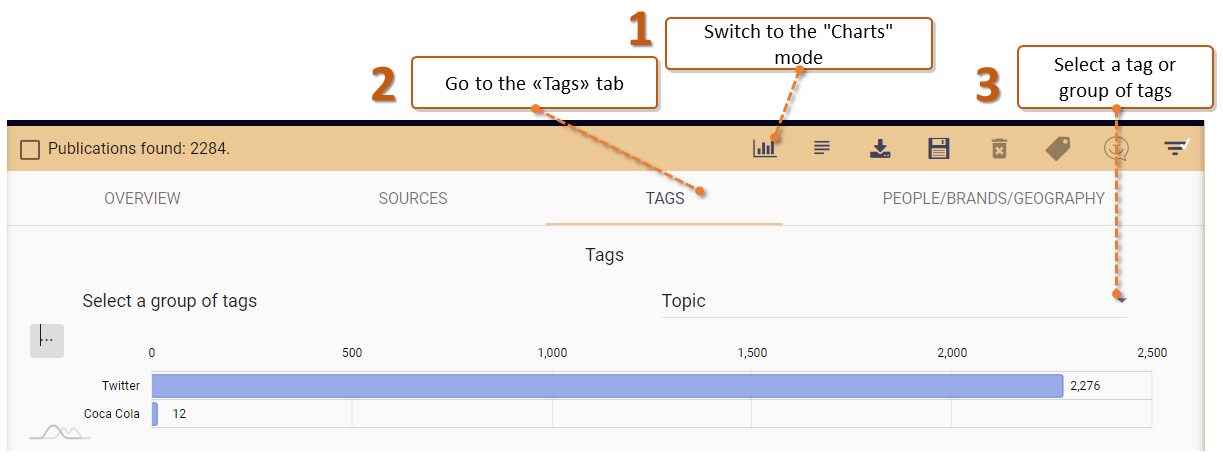Click the small Coca Cola bar
The height and width of the screenshot is (457, 1223).
tap(155, 414)
